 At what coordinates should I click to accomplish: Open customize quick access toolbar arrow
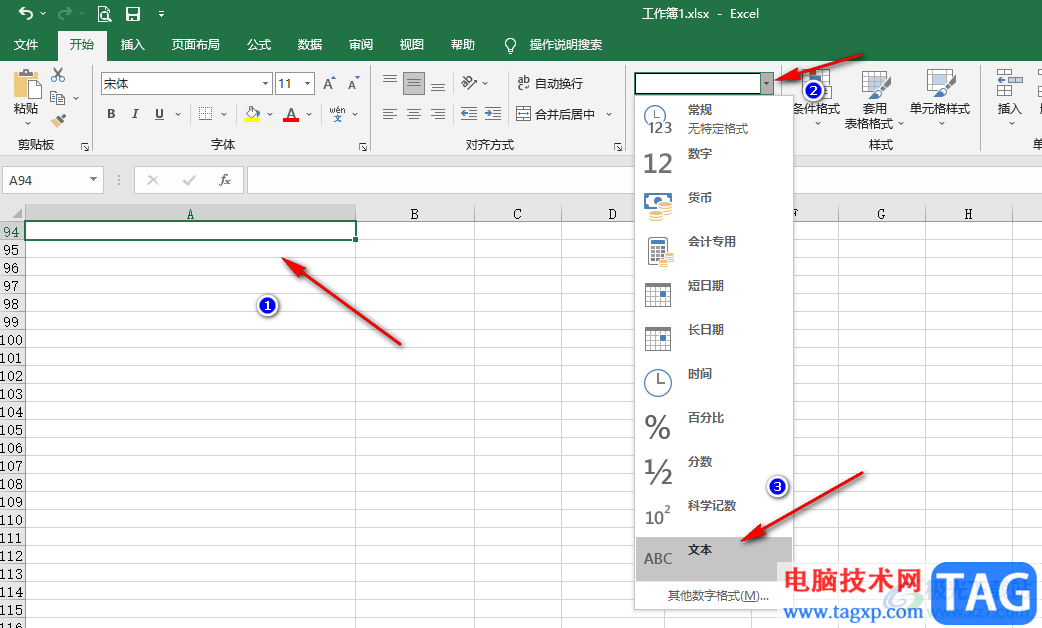[161, 14]
